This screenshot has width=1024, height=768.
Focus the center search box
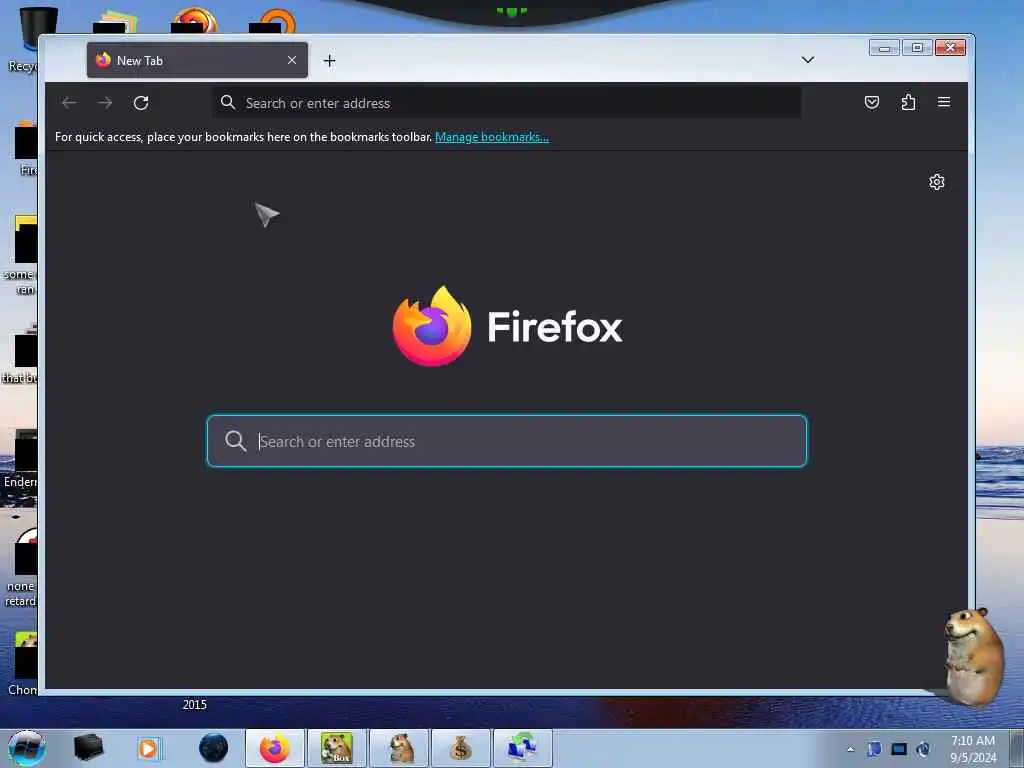pos(507,441)
